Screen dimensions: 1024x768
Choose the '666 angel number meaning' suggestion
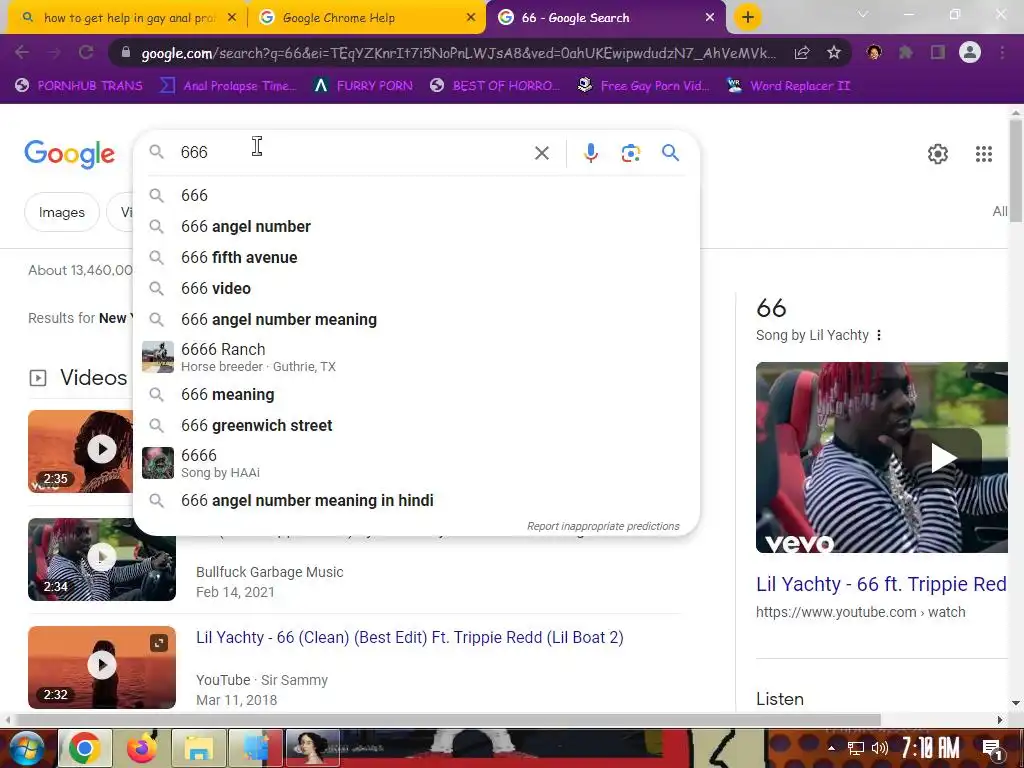tap(416, 319)
